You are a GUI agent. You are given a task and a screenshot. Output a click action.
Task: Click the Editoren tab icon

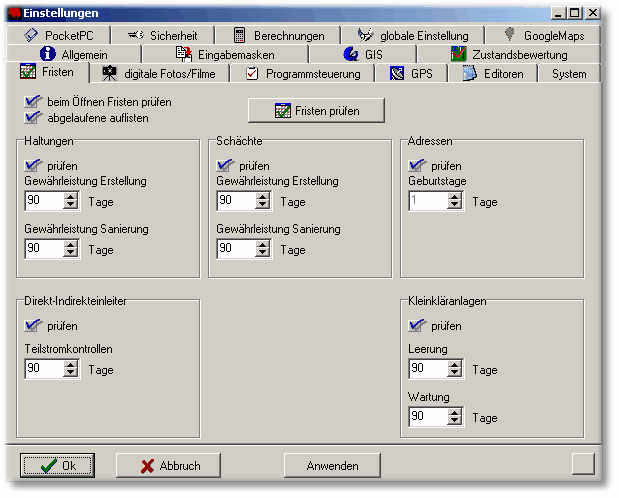tap(469, 73)
